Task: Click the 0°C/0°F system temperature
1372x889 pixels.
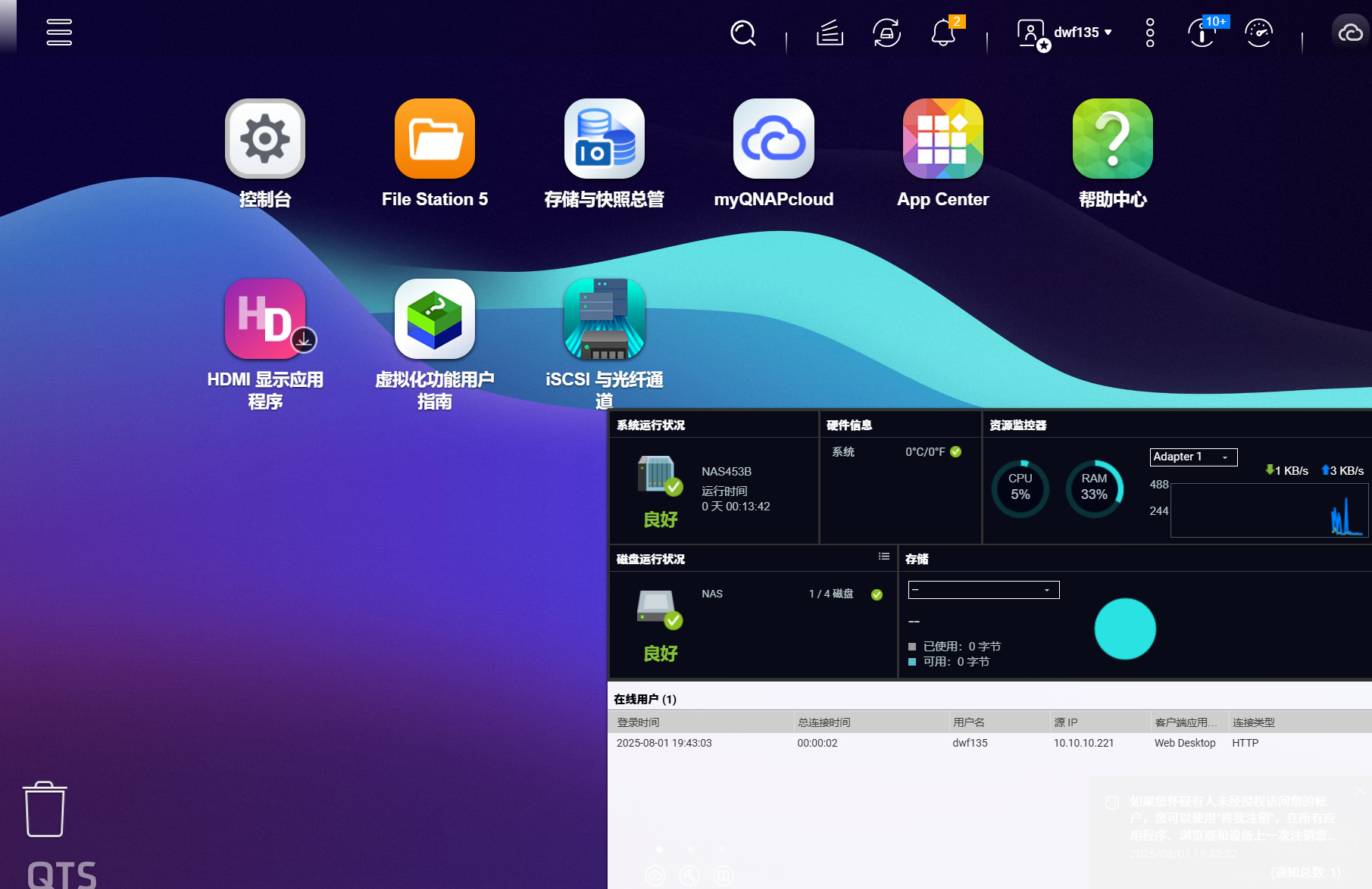Action: point(925,451)
